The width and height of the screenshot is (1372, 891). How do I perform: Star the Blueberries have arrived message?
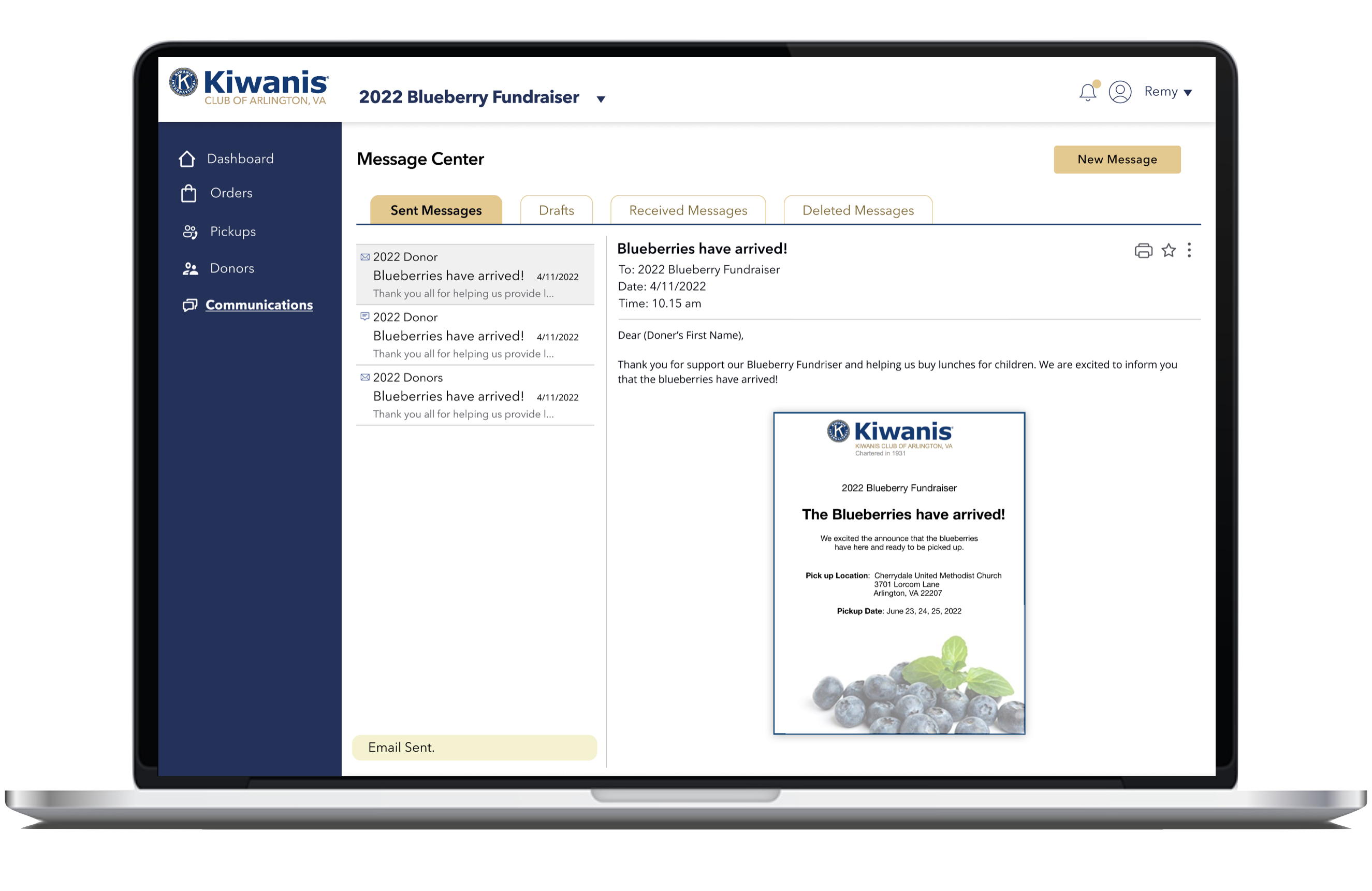point(1169,250)
